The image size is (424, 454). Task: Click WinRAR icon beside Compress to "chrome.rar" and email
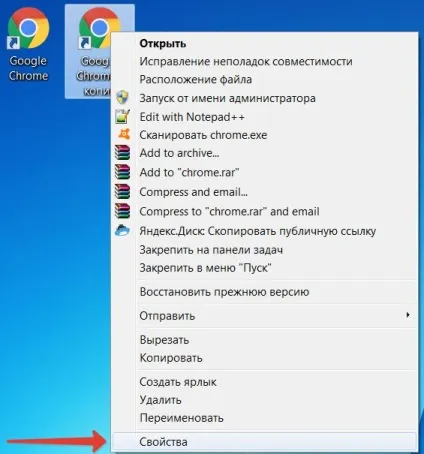[122, 211]
